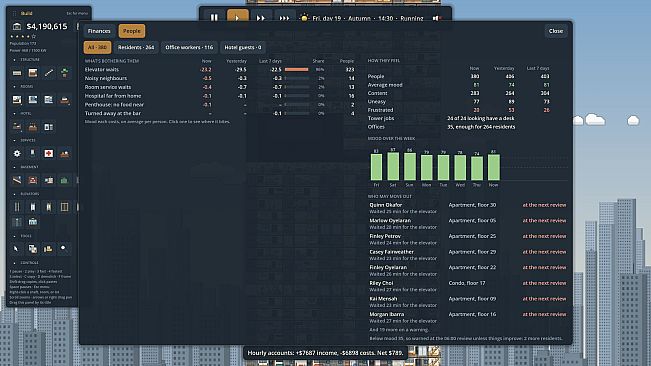Viewport: 651px width, 366px height.
Task: Select the blue cabin icon in Elevators second row
Action: (x=33, y=222)
